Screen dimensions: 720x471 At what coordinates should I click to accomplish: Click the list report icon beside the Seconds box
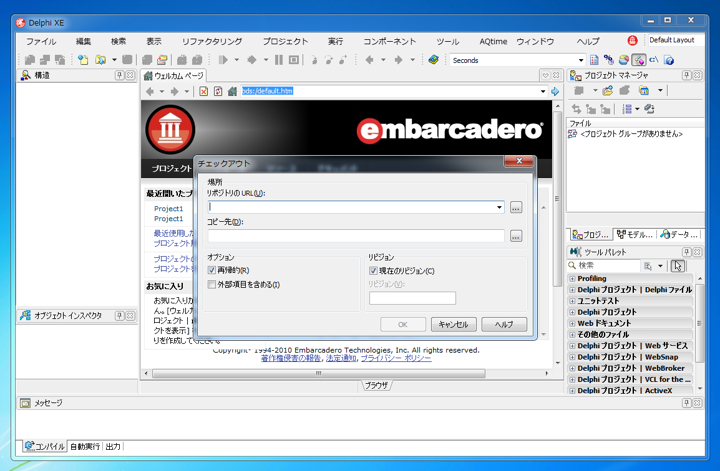pos(594,60)
